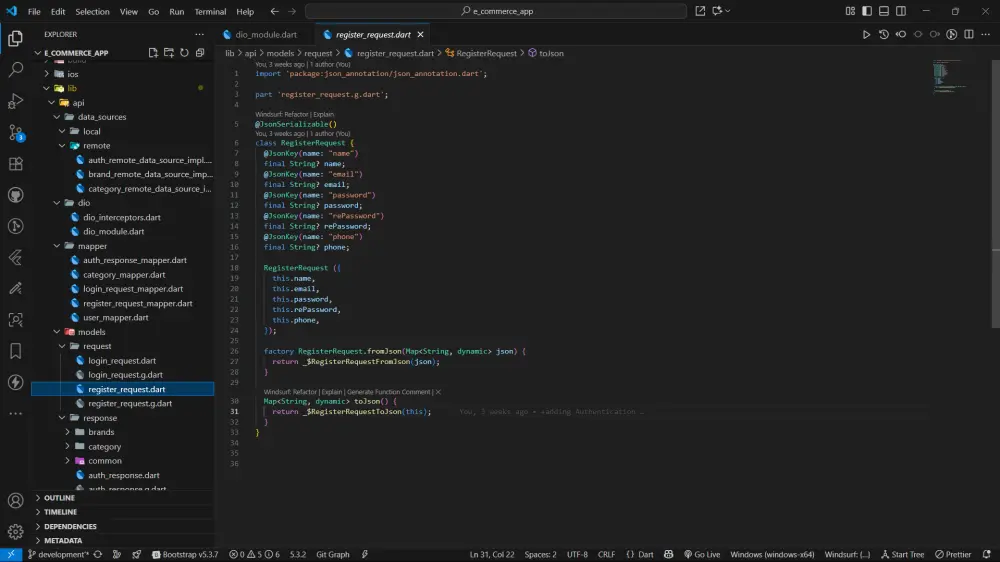Switch to the dio_module.dart tab
Screen dimensions: 1000x562
(266, 34)
